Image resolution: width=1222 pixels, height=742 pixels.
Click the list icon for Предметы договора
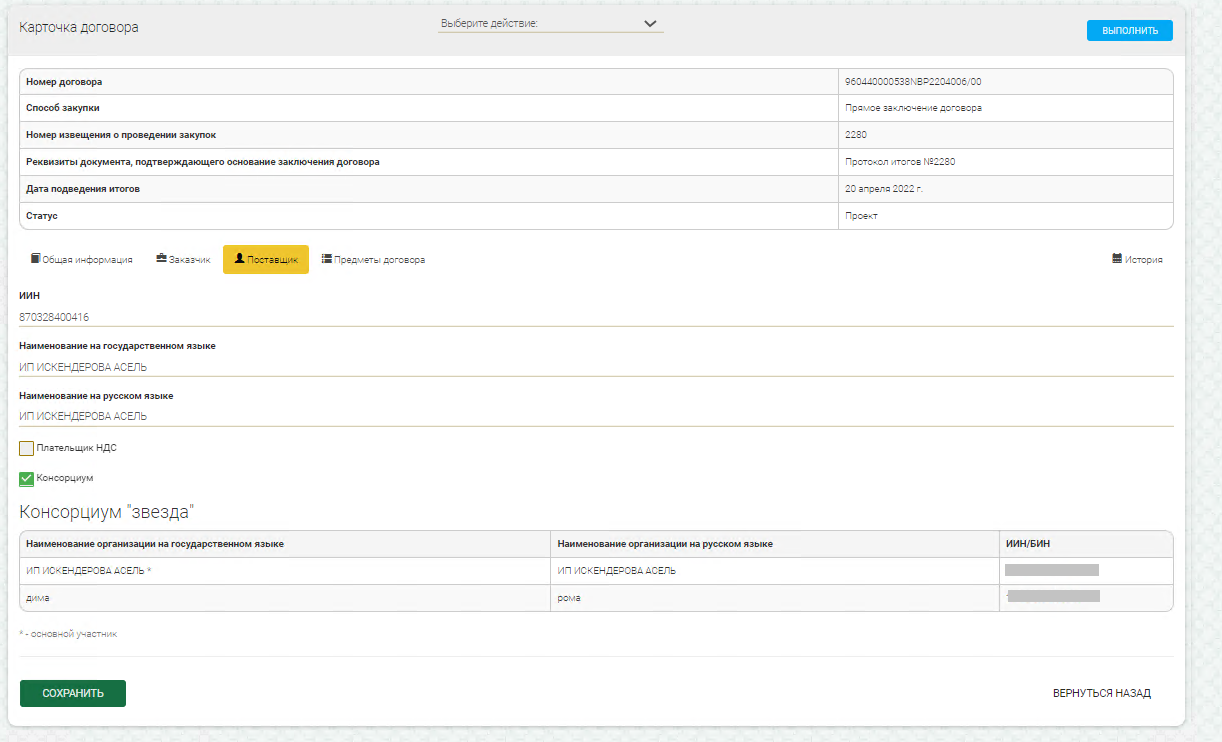(327, 259)
